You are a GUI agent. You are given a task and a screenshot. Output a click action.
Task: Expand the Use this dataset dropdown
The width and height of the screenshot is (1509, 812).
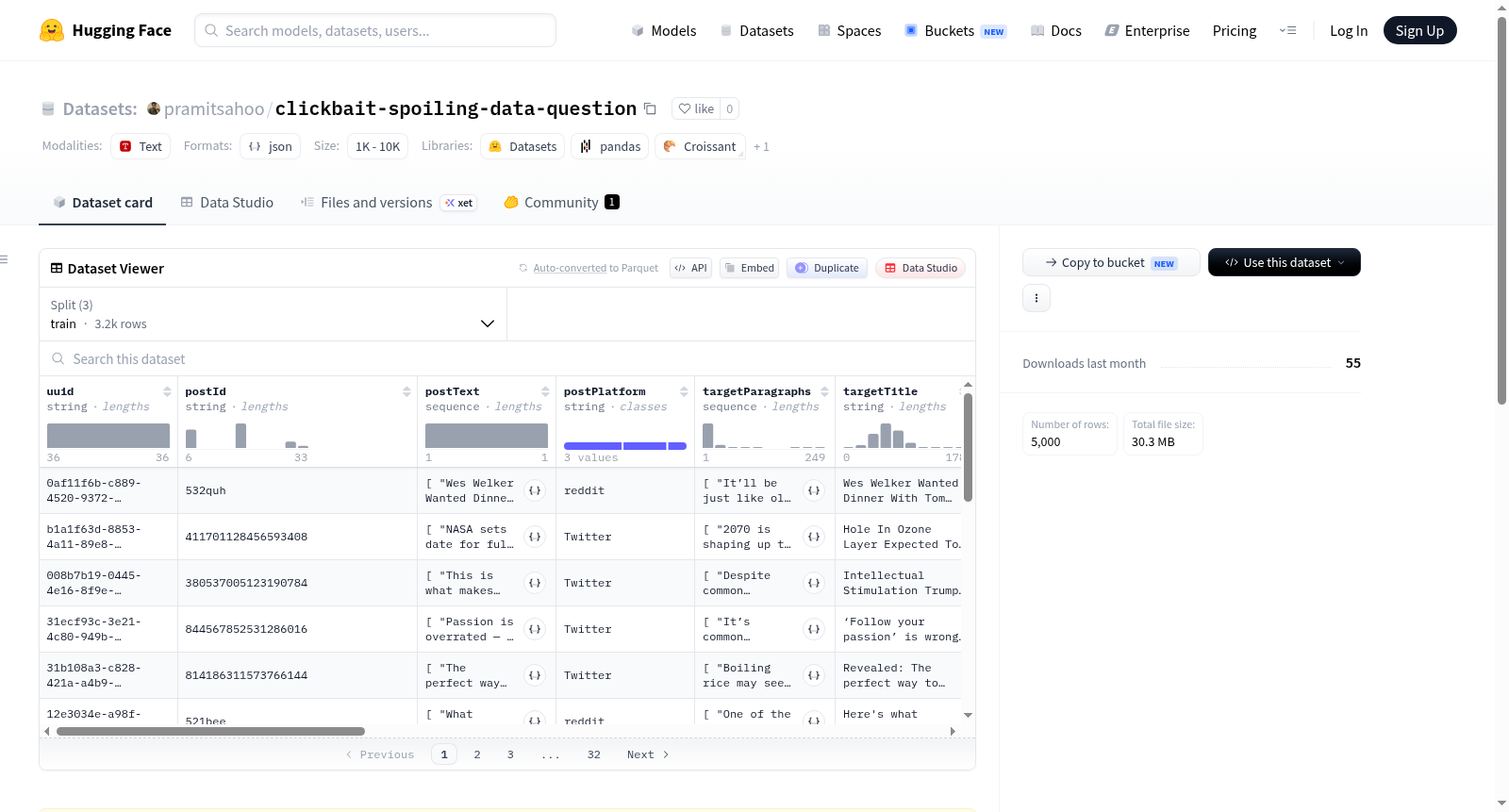[x=1285, y=262]
